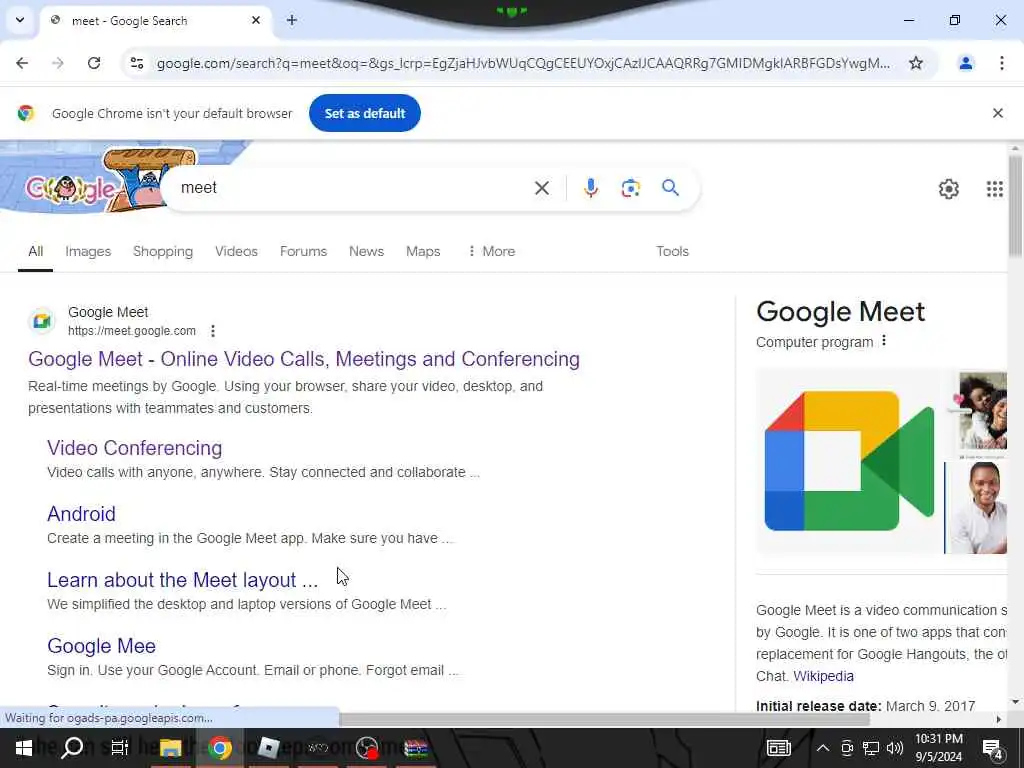Open Chrome three-dot menu
This screenshot has width=1024, height=768.
coord(1001,63)
